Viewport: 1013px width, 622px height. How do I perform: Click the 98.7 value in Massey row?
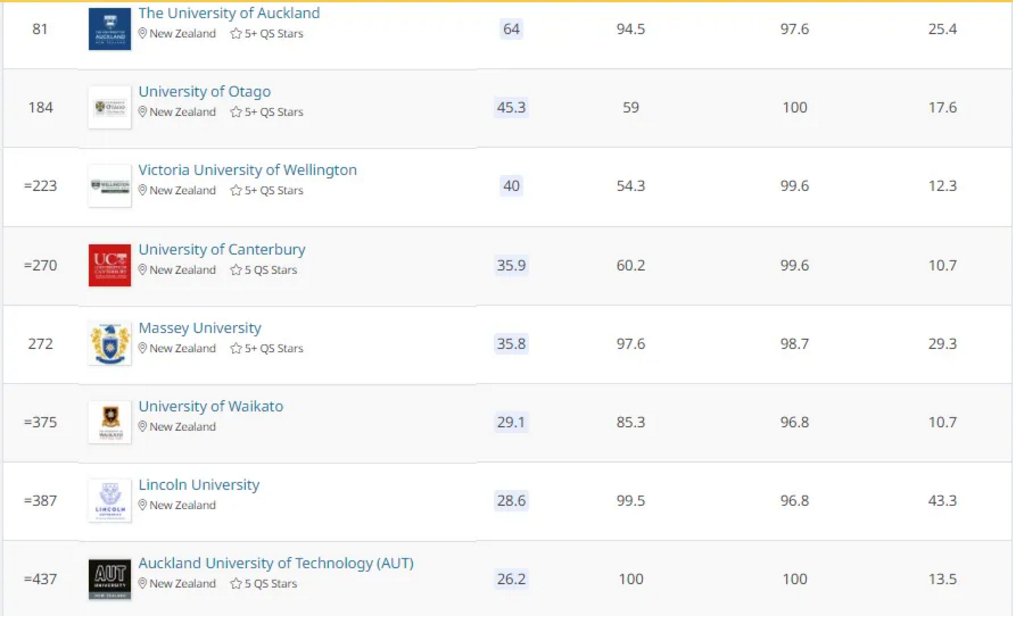pos(794,344)
